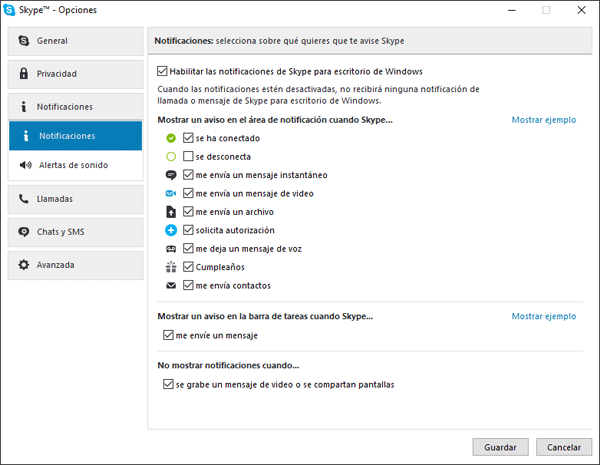Click the Skype logo icon in General
600x465 pixels.
(24, 42)
